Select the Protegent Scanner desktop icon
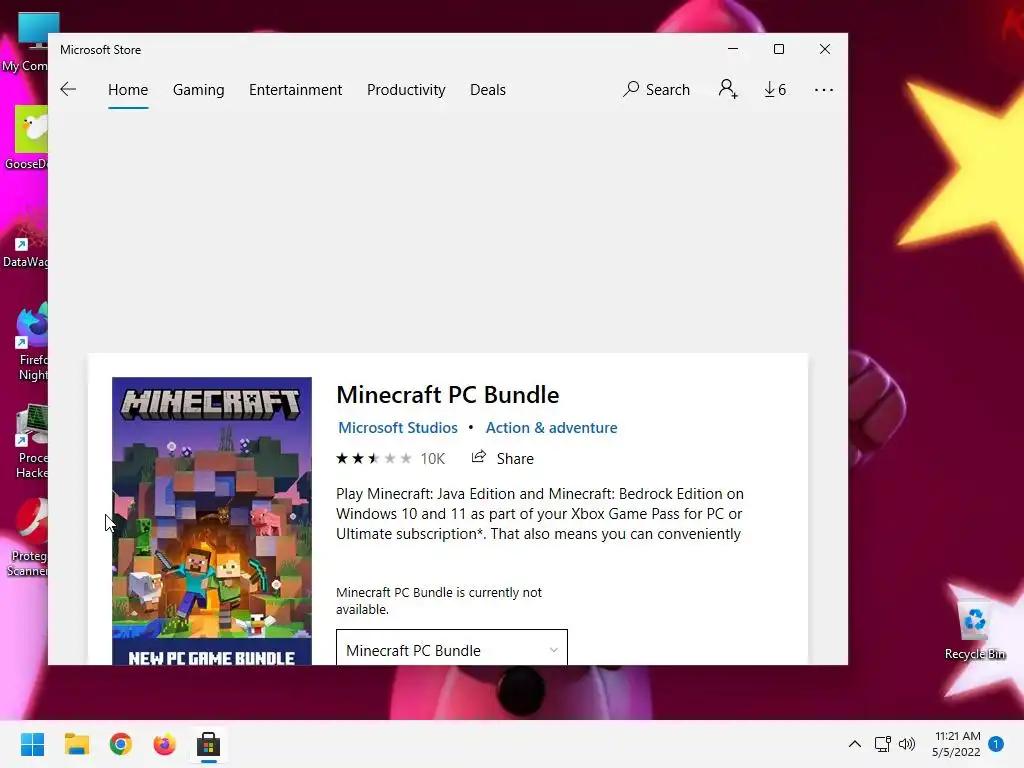 [x=27, y=538]
